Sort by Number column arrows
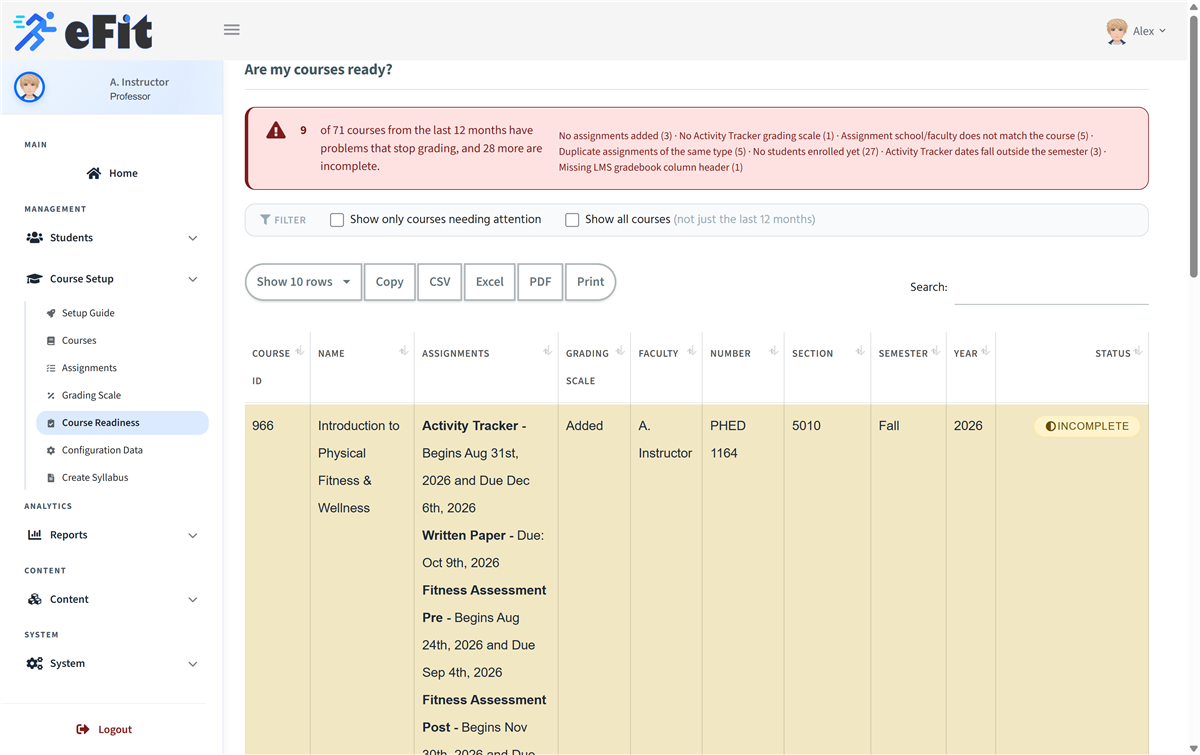 [773, 351]
